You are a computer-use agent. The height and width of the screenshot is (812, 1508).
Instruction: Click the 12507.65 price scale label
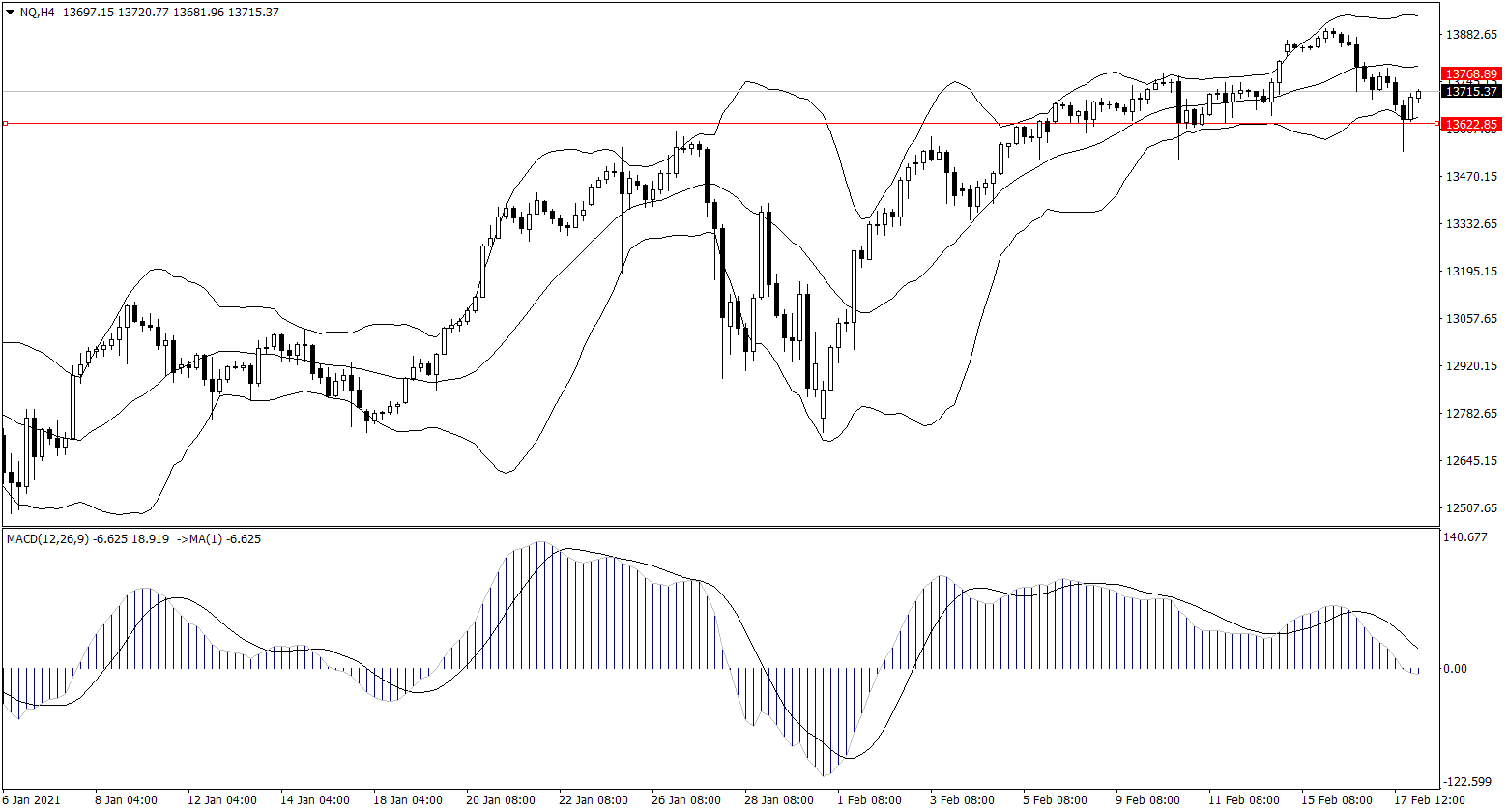[x=1469, y=508]
